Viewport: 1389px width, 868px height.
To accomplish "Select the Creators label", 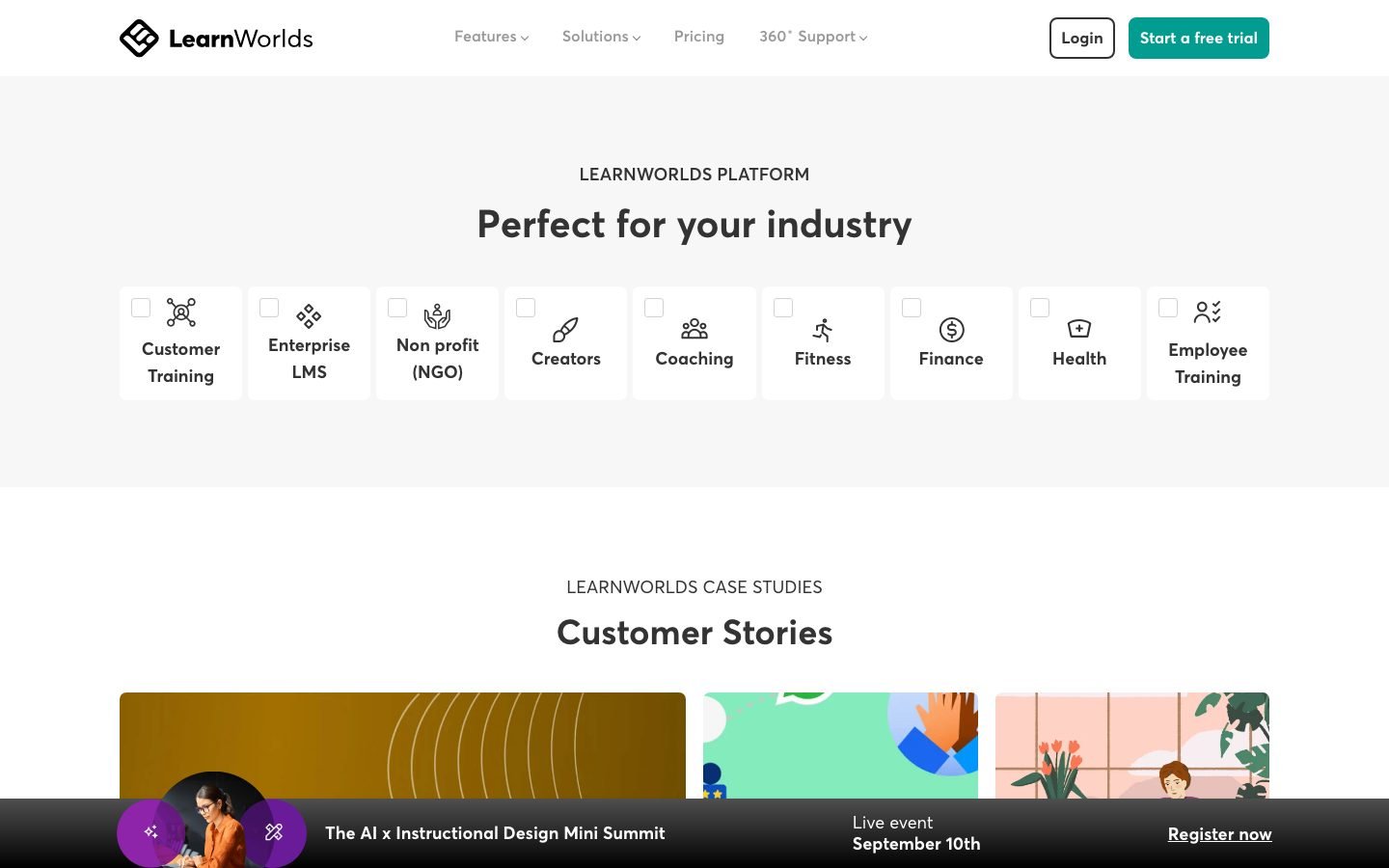I will click(x=566, y=359).
